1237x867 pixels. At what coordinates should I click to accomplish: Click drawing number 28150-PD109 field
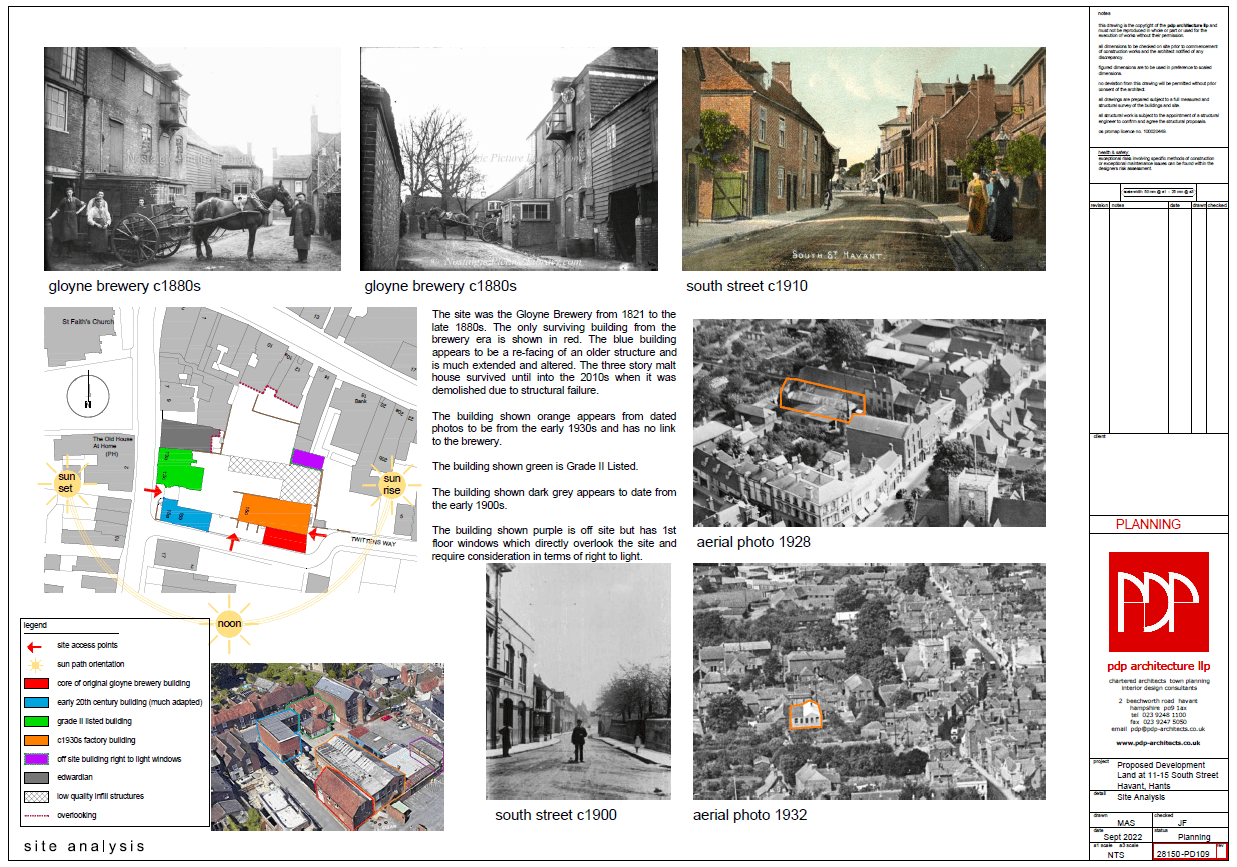[x=1182, y=854]
